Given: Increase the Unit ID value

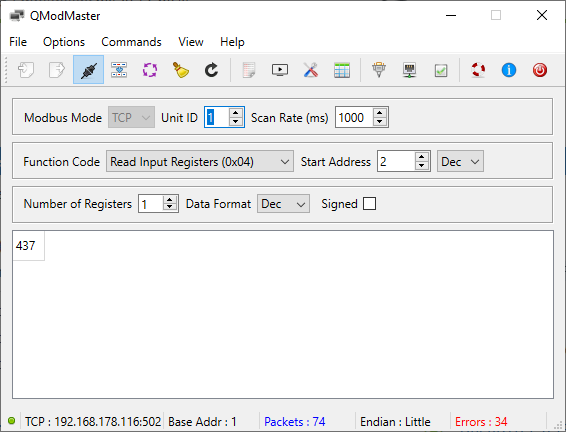Looking at the screenshot, I should coord(236,113).
